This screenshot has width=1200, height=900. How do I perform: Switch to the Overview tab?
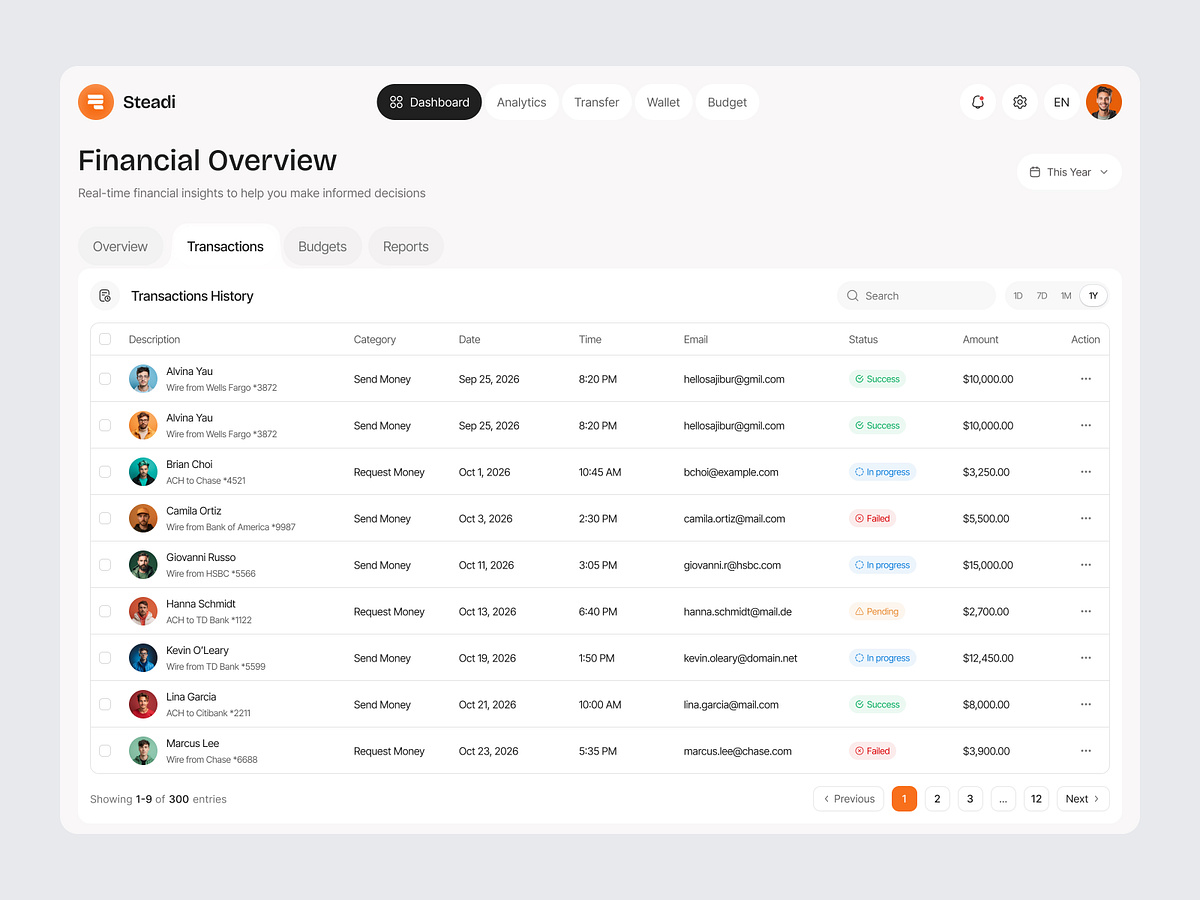(120, 247)
